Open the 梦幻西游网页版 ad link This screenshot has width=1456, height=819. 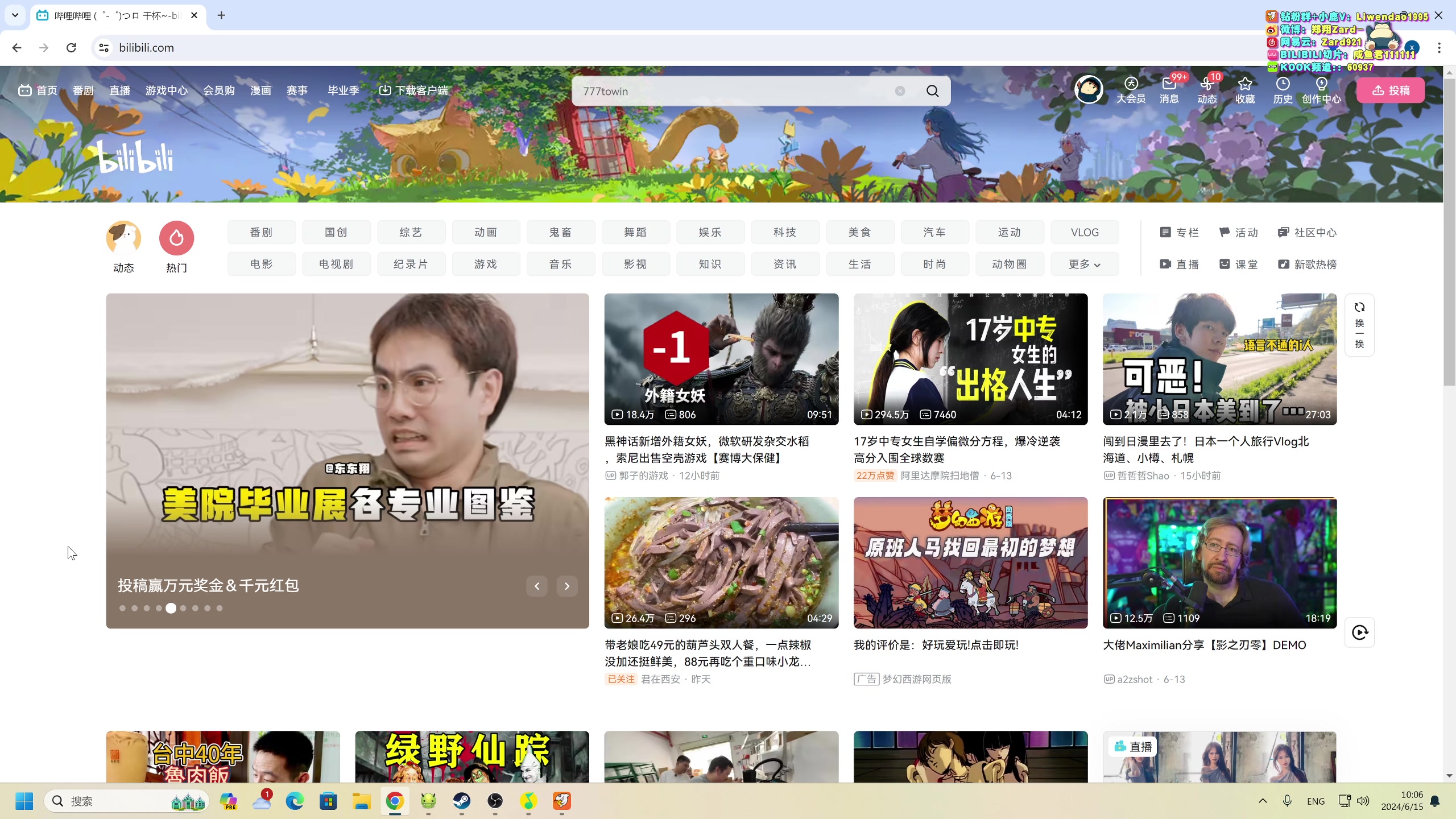[x=916, y=679]
